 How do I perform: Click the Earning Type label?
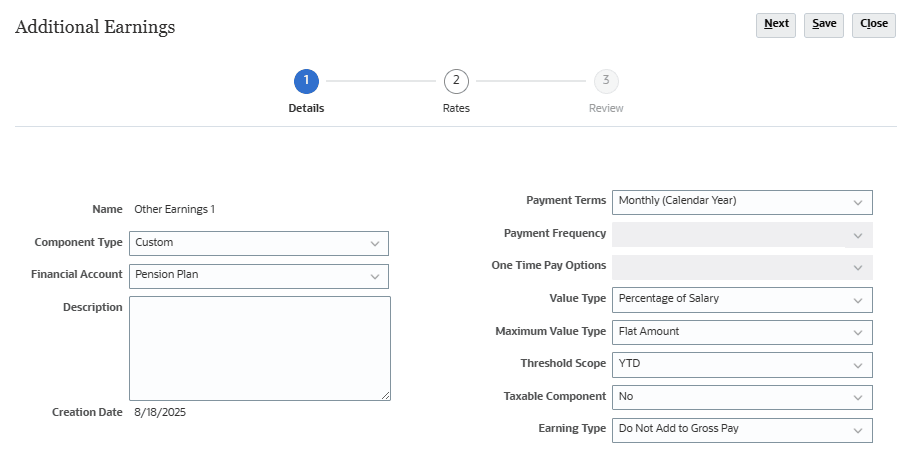coord(572,428)
